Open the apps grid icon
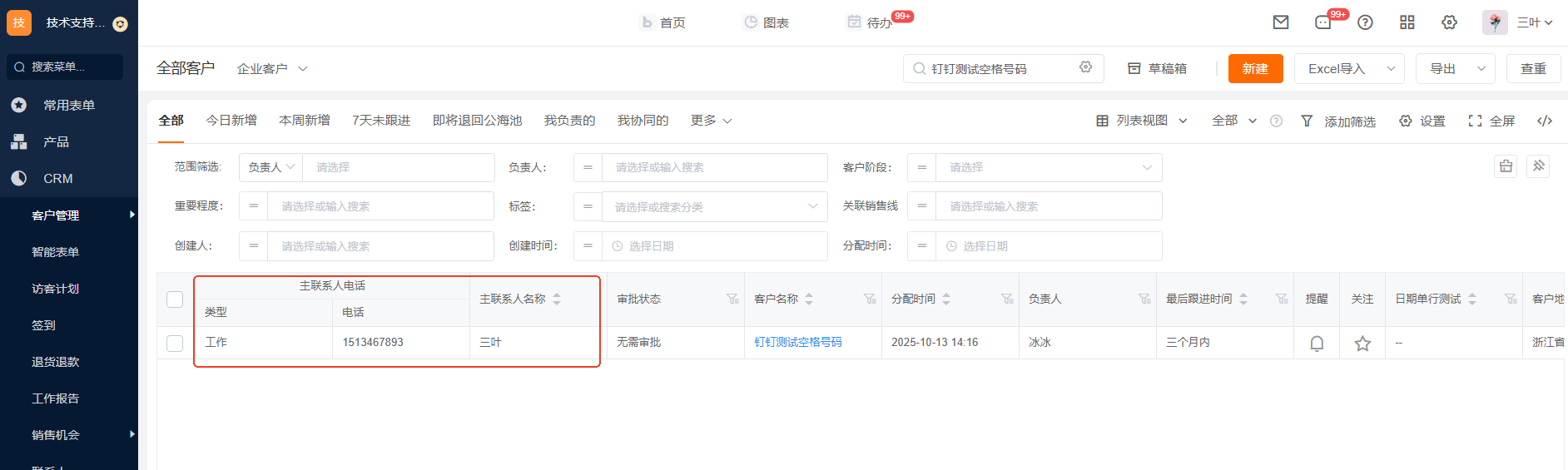The image size is (1568, 470). (1407, 22)
